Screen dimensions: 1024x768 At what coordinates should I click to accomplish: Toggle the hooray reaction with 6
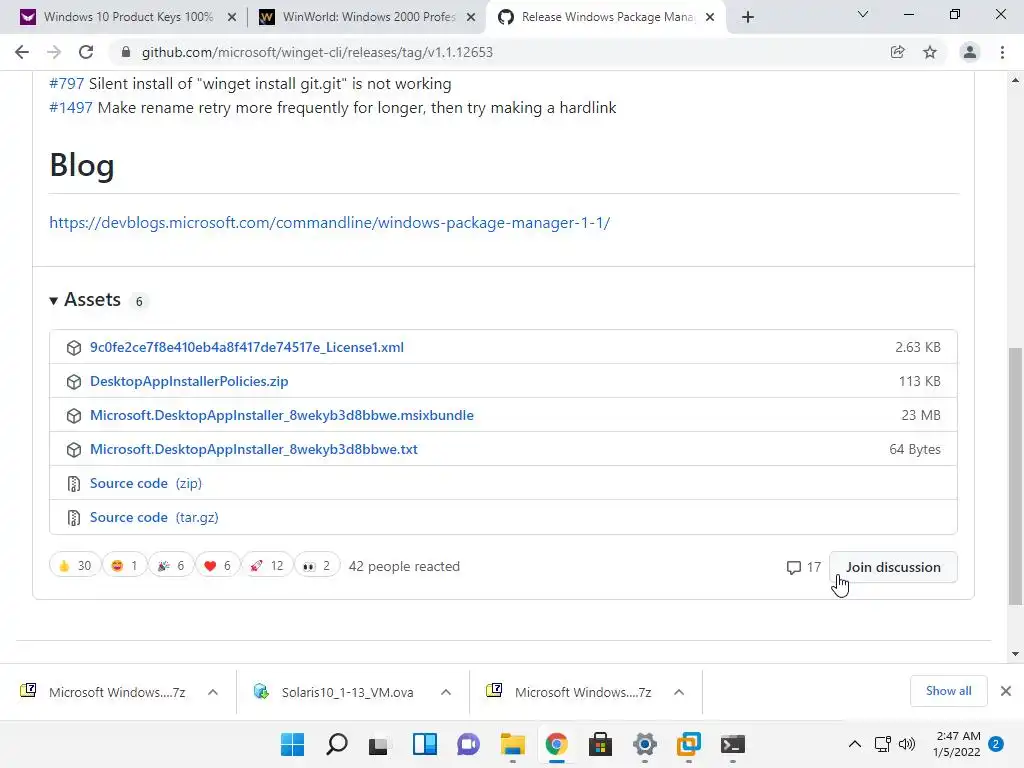[x=171, y=566]
